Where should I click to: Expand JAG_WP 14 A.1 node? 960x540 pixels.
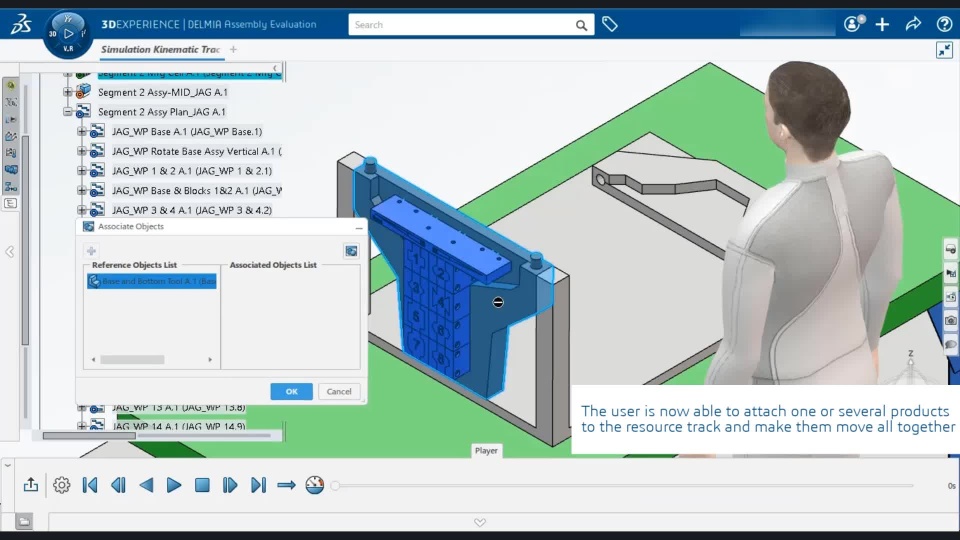[x=81, y=426]
